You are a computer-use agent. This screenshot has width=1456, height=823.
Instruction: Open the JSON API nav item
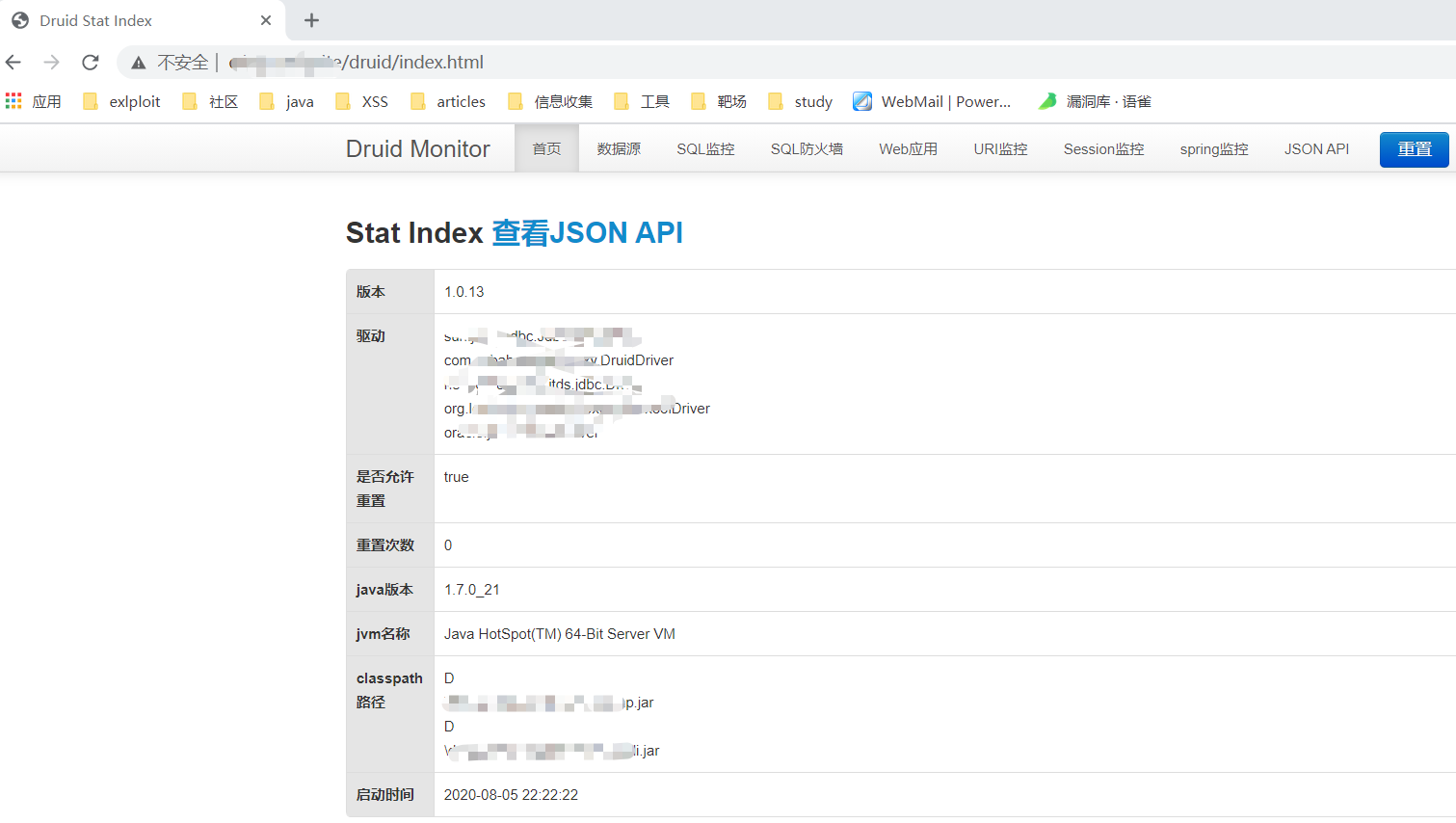pos(1316,148)
